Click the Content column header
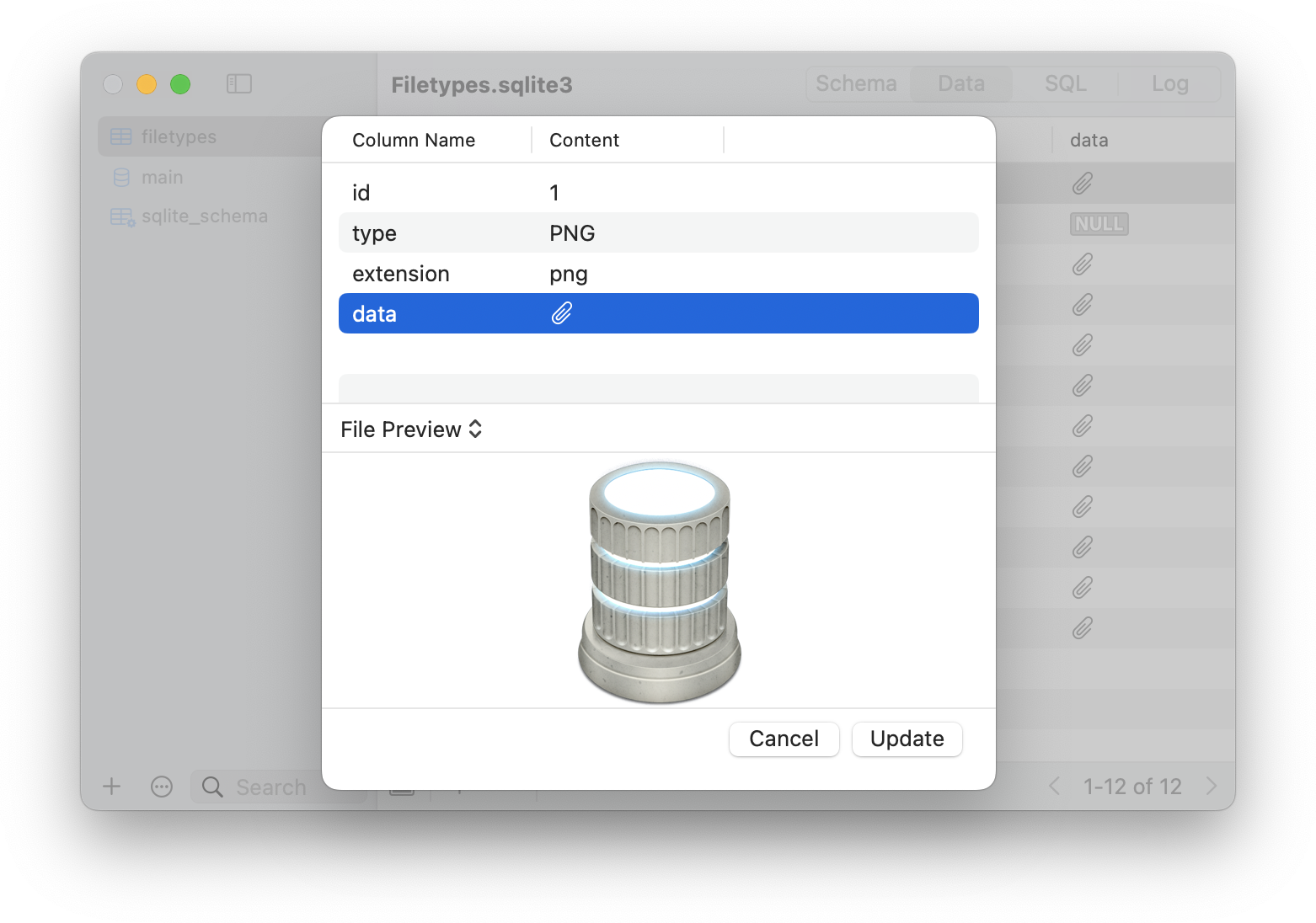The width and height of the screenshot is (1316, 923). [584, 140]
